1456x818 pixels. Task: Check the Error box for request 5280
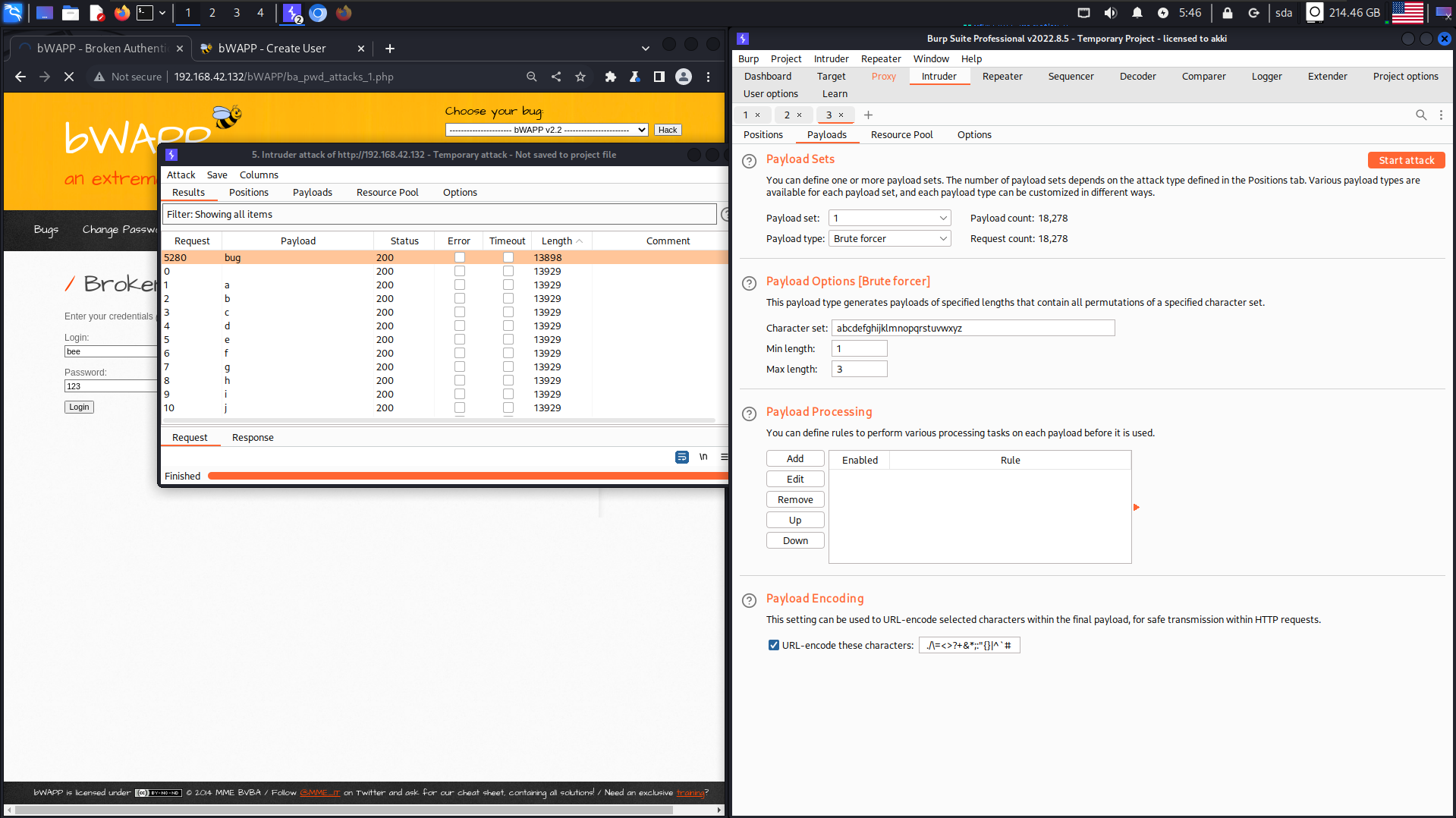point(459,258)
